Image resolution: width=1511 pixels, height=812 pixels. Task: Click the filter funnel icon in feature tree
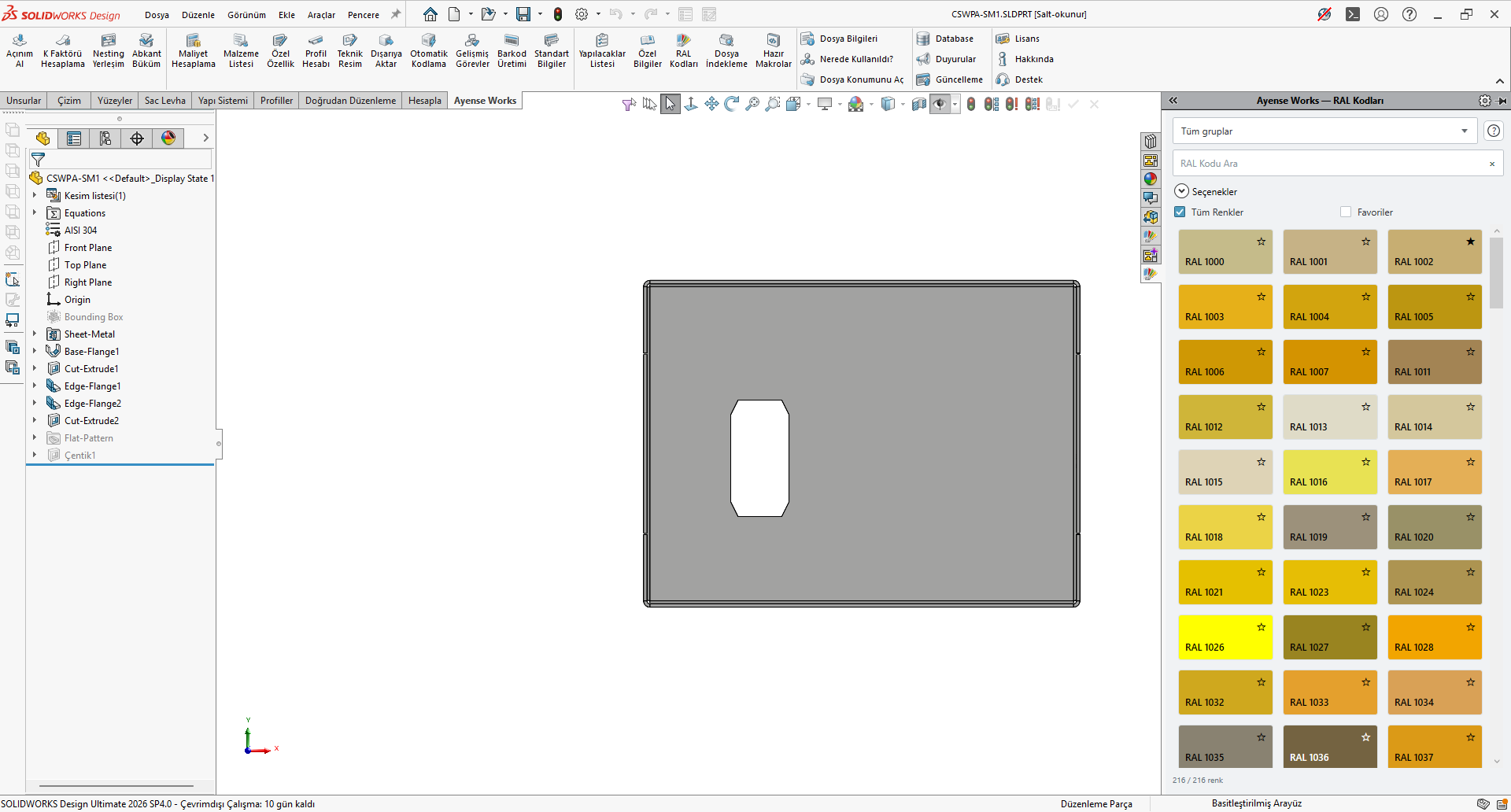(38, 160)
